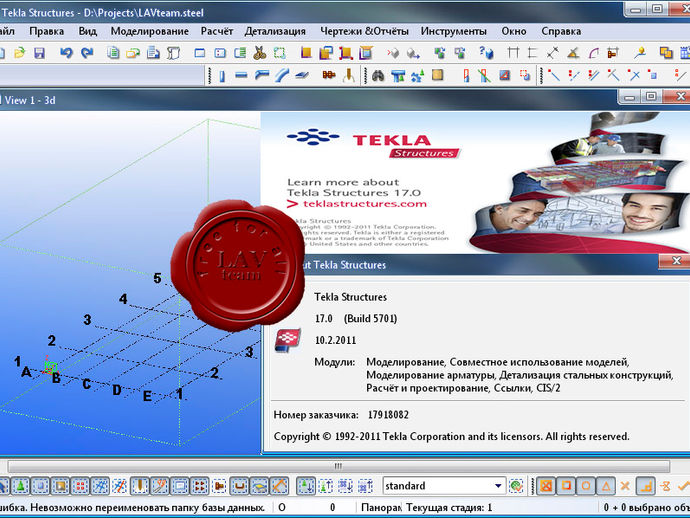Open the Вид menu
690x518 pixels.
tap(88, 31)
